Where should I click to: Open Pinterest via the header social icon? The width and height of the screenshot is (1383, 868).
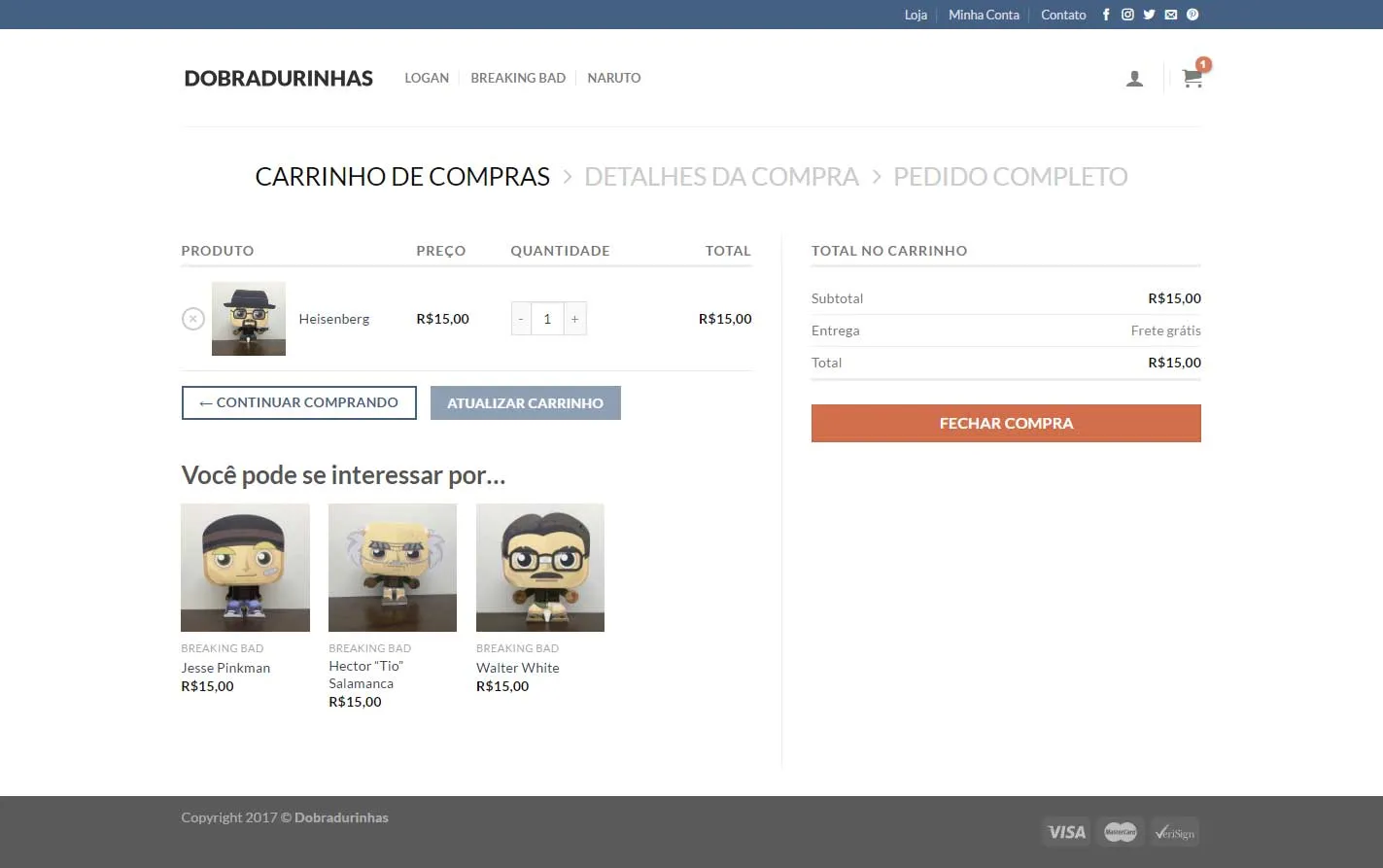(x=1192, y=15)
